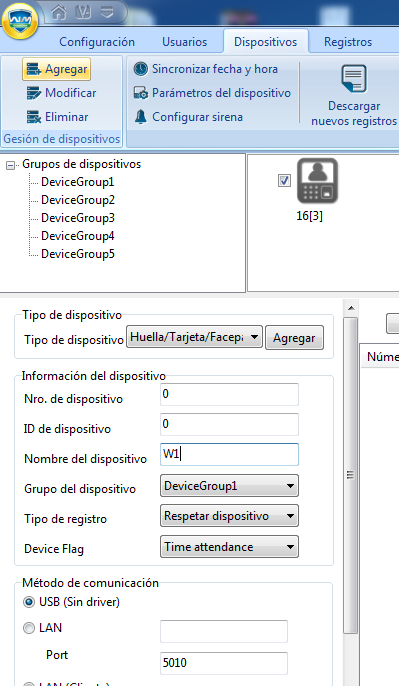Uncheck the checkbox beside device 16[3]
Viewport: 399px width, 686px height.
coord(284,180)
